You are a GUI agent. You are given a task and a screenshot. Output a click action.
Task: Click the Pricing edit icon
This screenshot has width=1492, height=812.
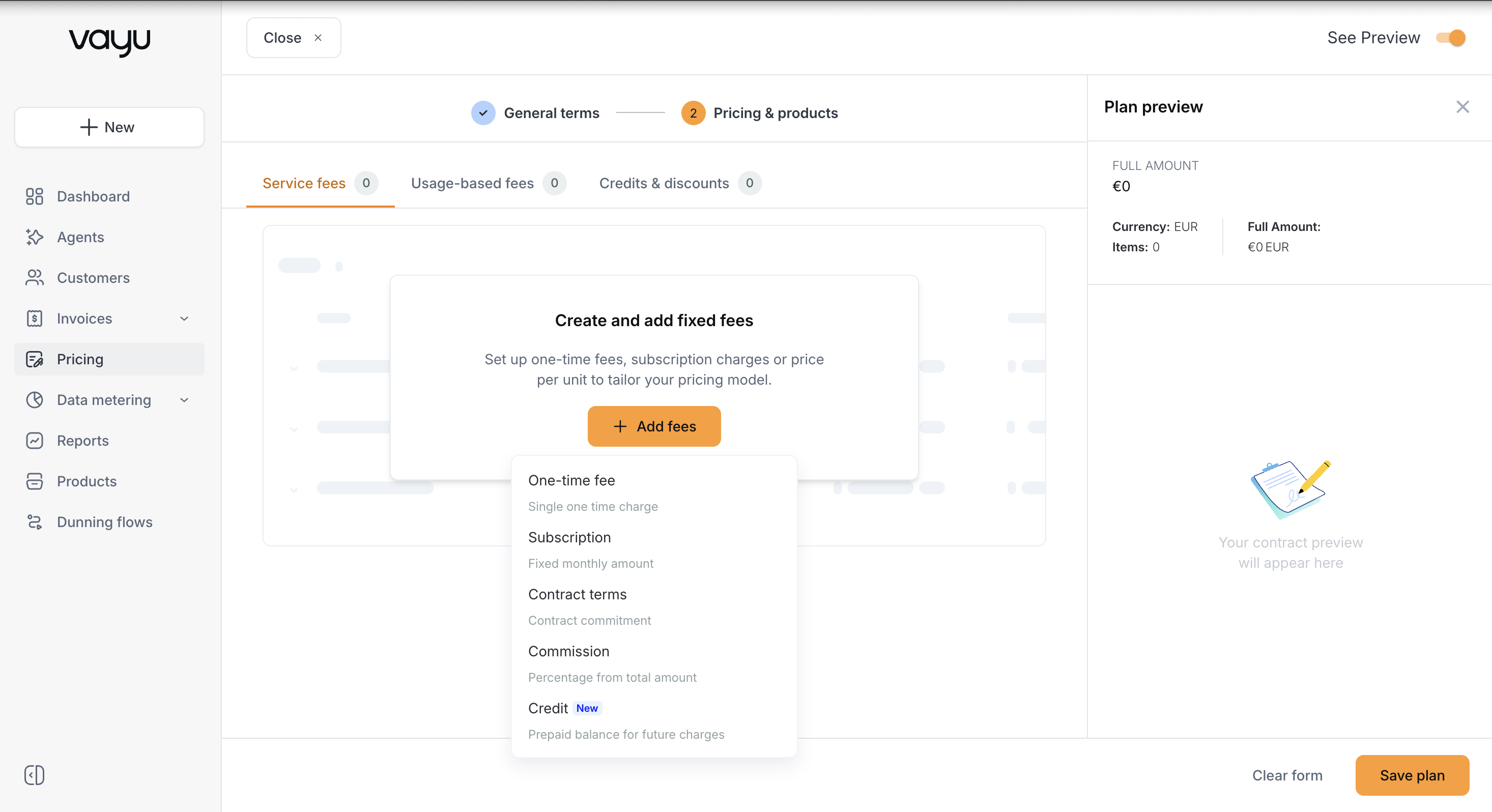[34, 359]
